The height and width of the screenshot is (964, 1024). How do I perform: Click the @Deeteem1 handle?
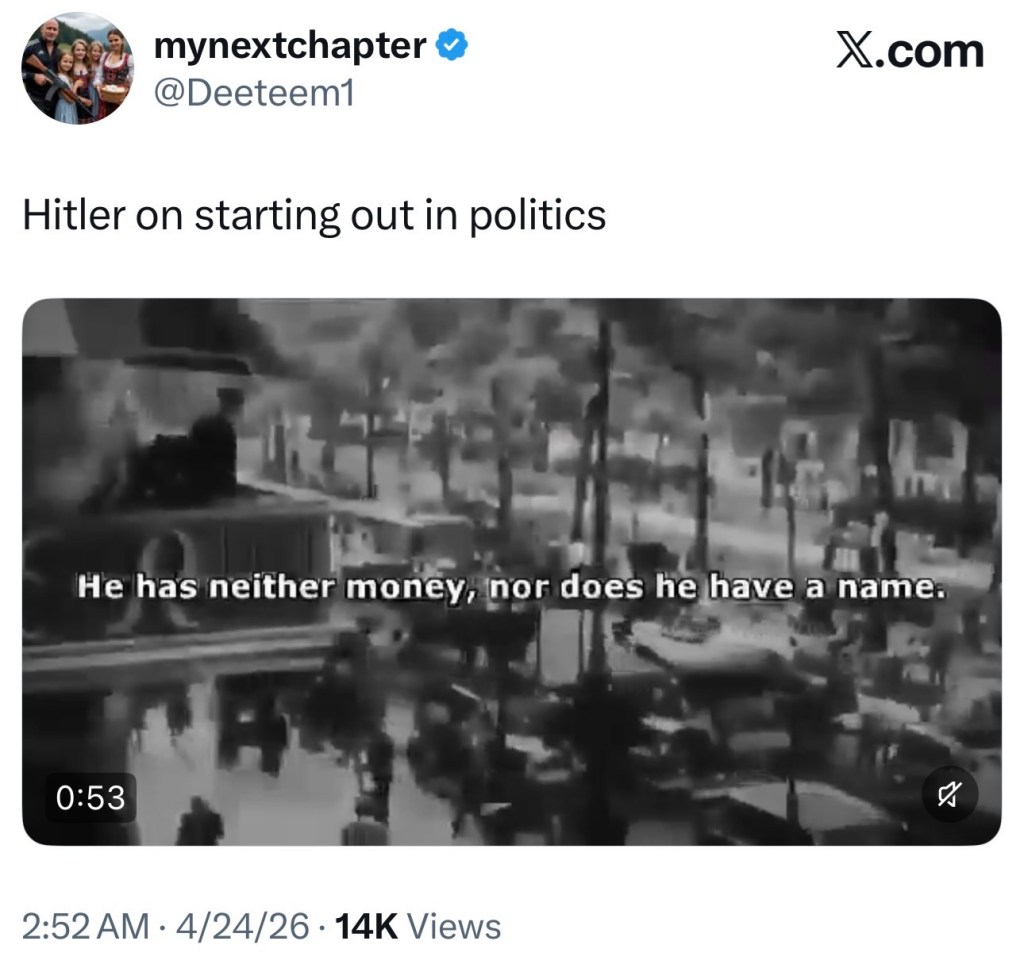pos(254,94)
